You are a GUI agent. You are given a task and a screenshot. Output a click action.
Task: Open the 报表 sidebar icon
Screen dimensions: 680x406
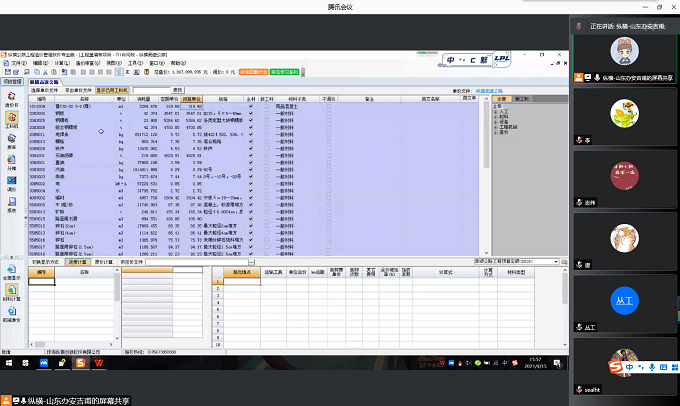click(x=12, y=204)
